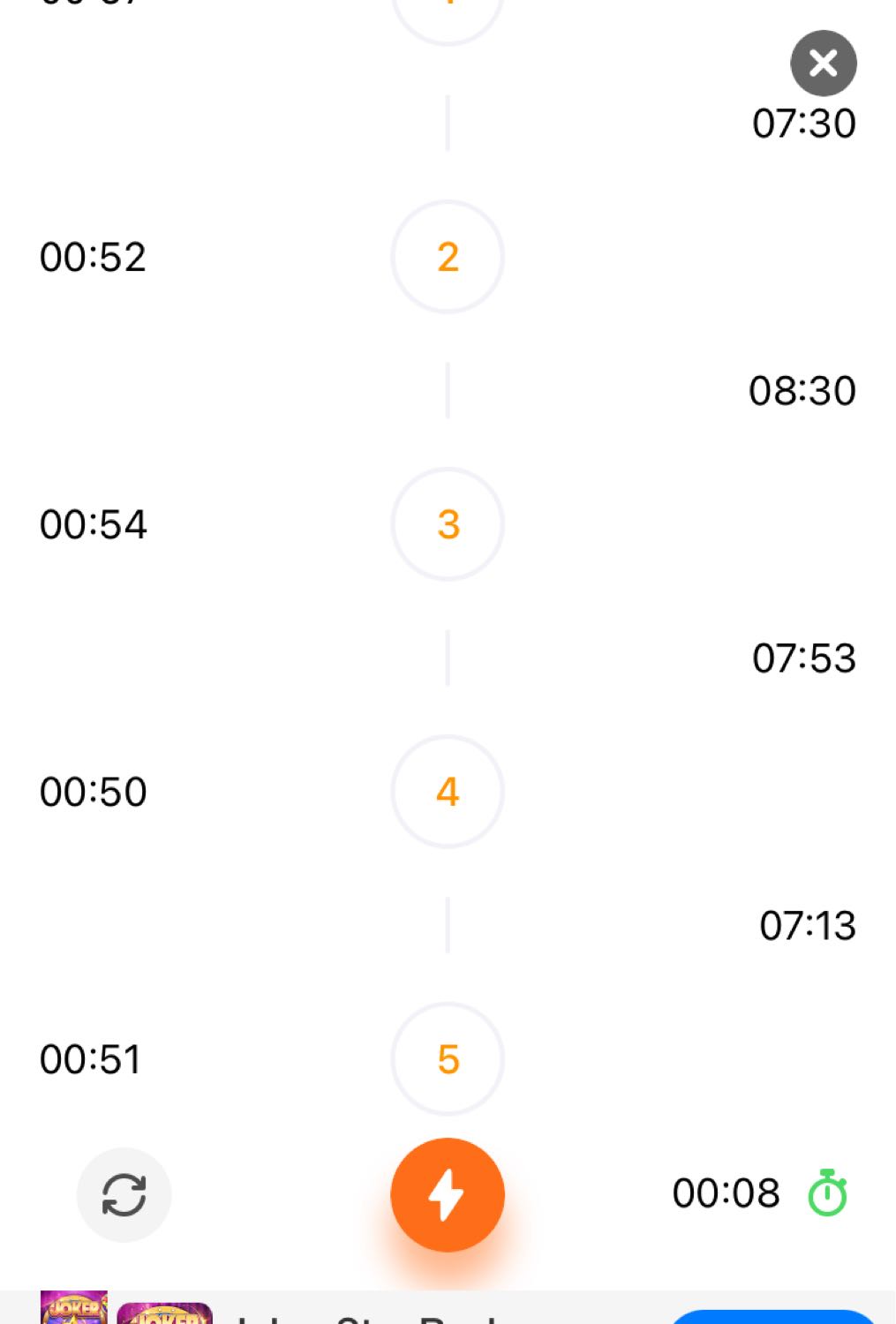Tap the green stopwatch icon
This screenshot has height=1324, width=896.
[x=828, y=1193]
